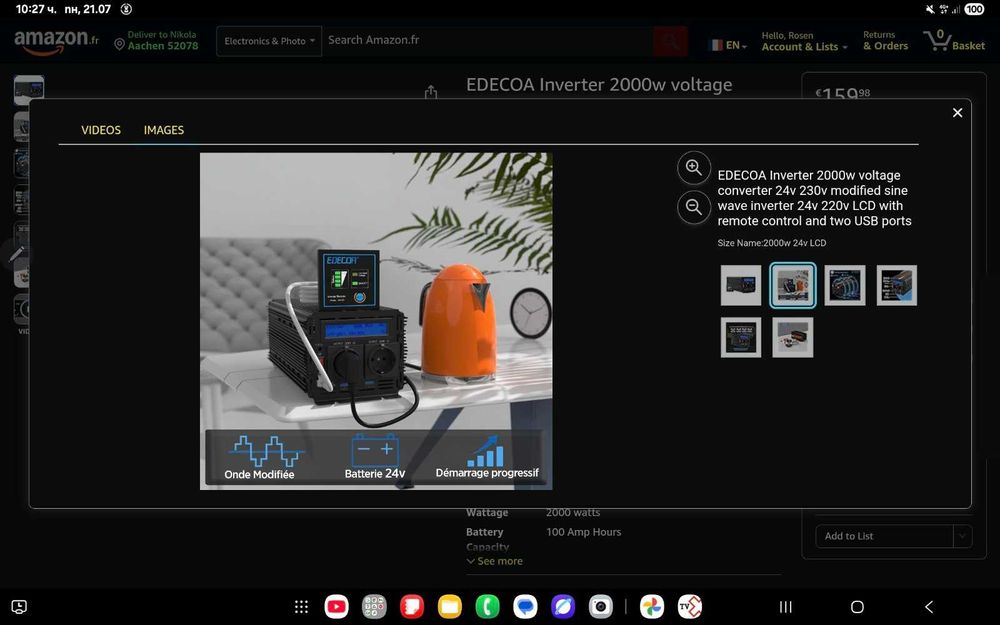
Task: Click the share icon beside the product title
Action: tap(431, 92)
